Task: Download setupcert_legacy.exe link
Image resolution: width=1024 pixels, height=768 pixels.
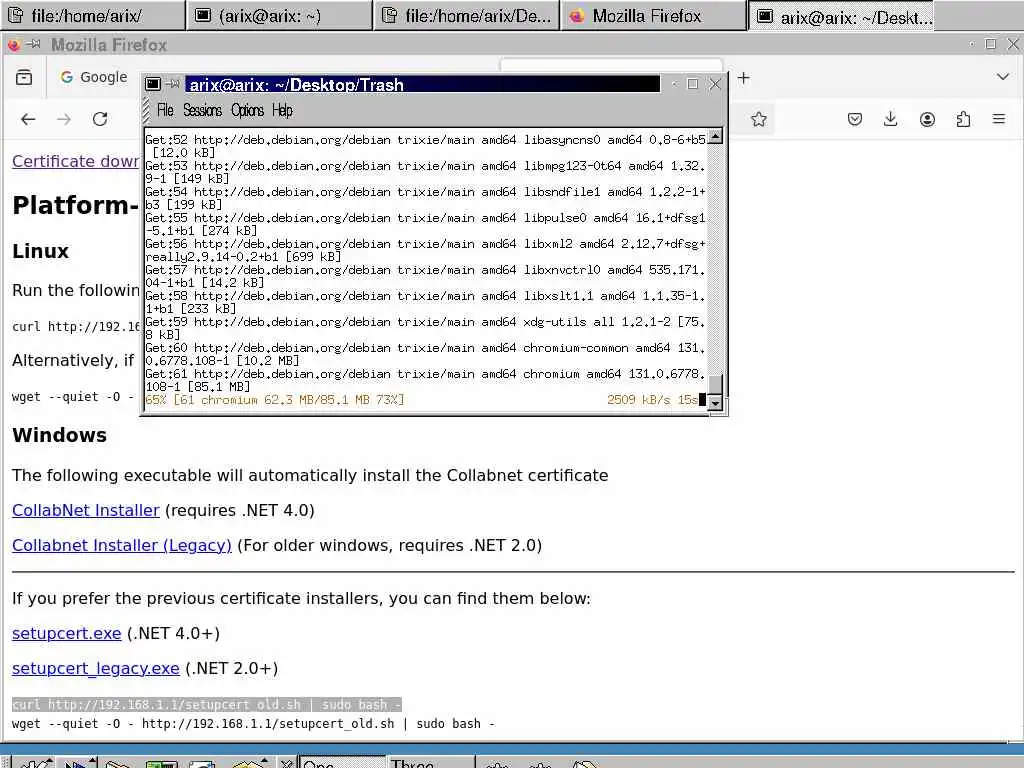Action: 95,669
